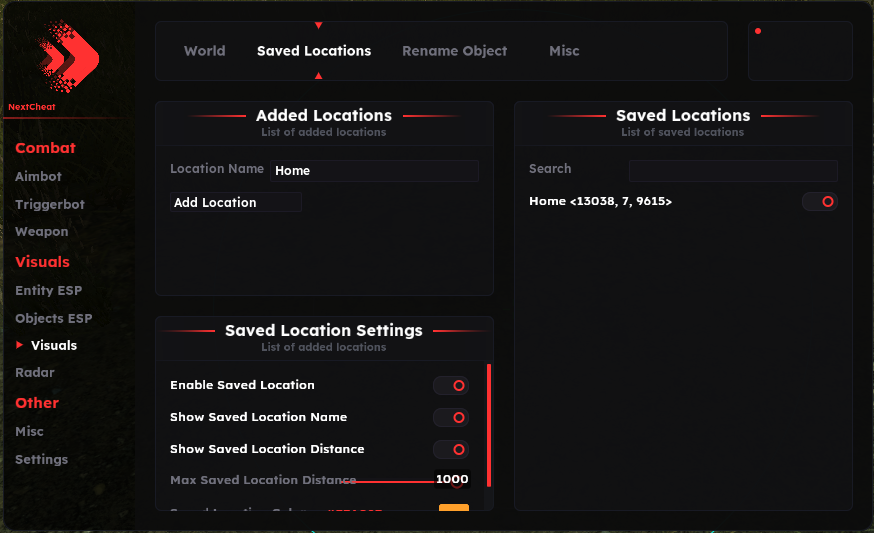Viewport: 874px width, 533px height.
Task: Click the Search field in Saved Locations
Action: (x=732, y=170)
